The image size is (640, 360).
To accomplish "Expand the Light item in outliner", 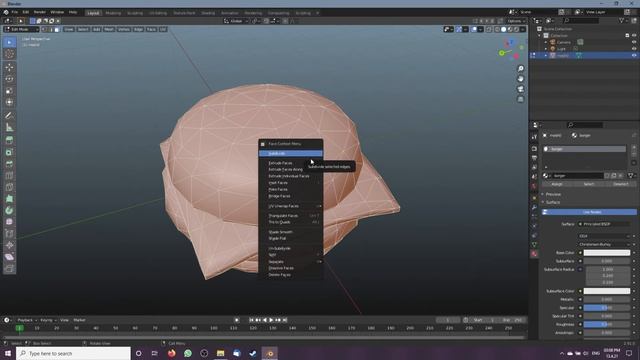I will [546, 49].
